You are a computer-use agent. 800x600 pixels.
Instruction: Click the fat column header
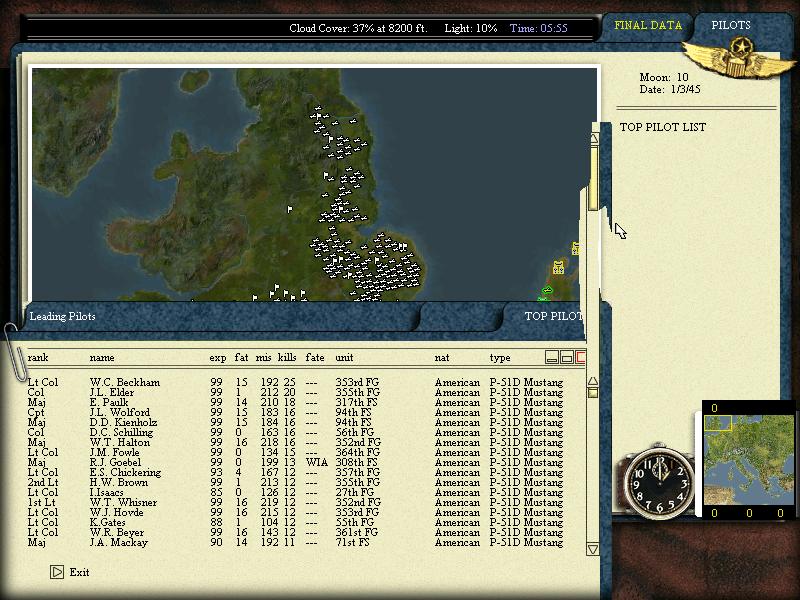click(241, 358)
